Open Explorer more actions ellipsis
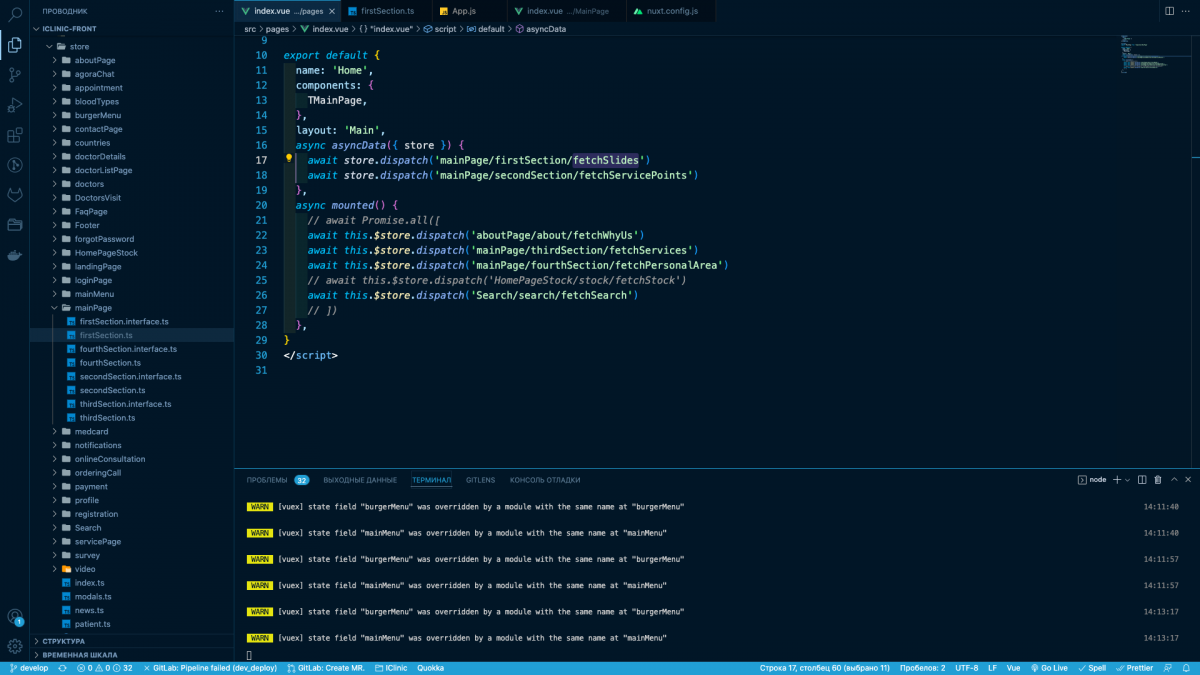This screenshot has width=1200, height=675. tap(219, 11)
